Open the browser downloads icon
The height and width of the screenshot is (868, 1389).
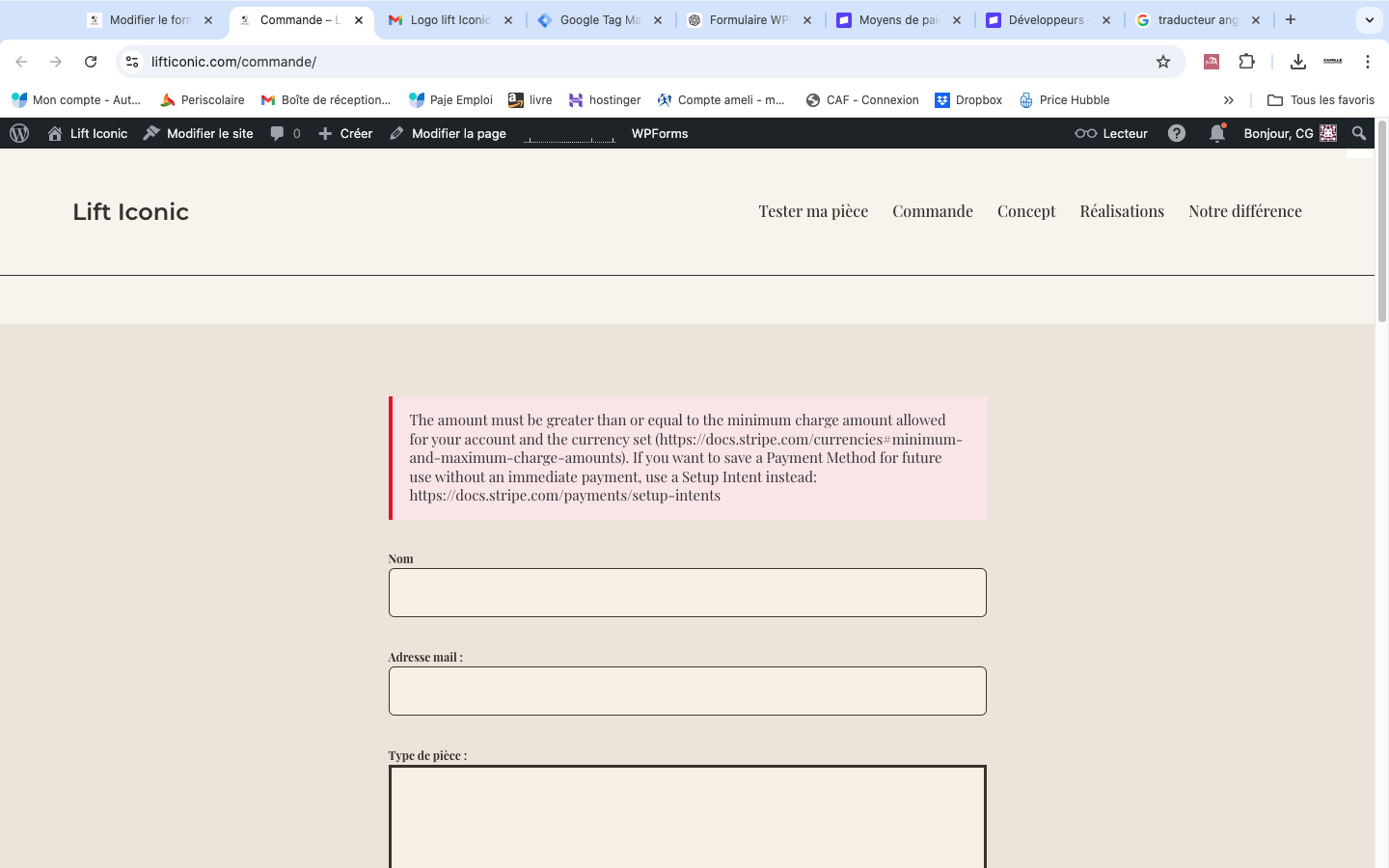coord(1298,62)
